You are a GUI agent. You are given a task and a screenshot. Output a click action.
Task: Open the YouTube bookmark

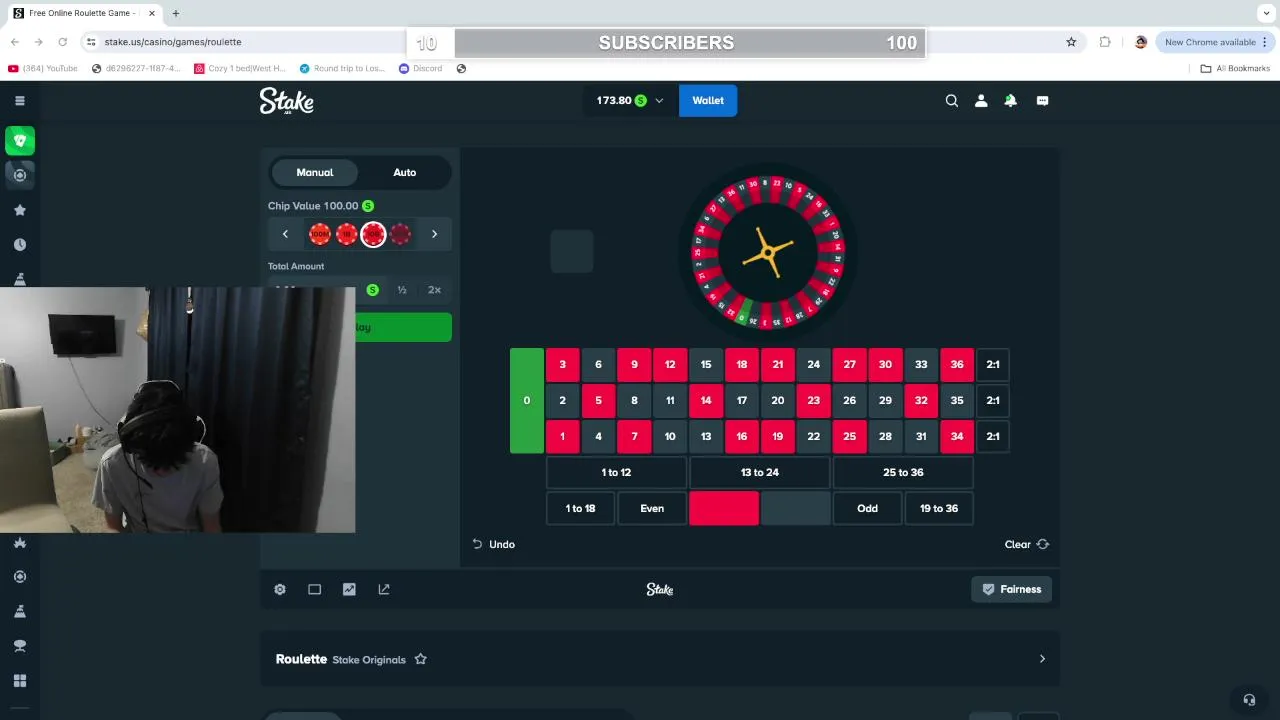(x=42, y=68)
